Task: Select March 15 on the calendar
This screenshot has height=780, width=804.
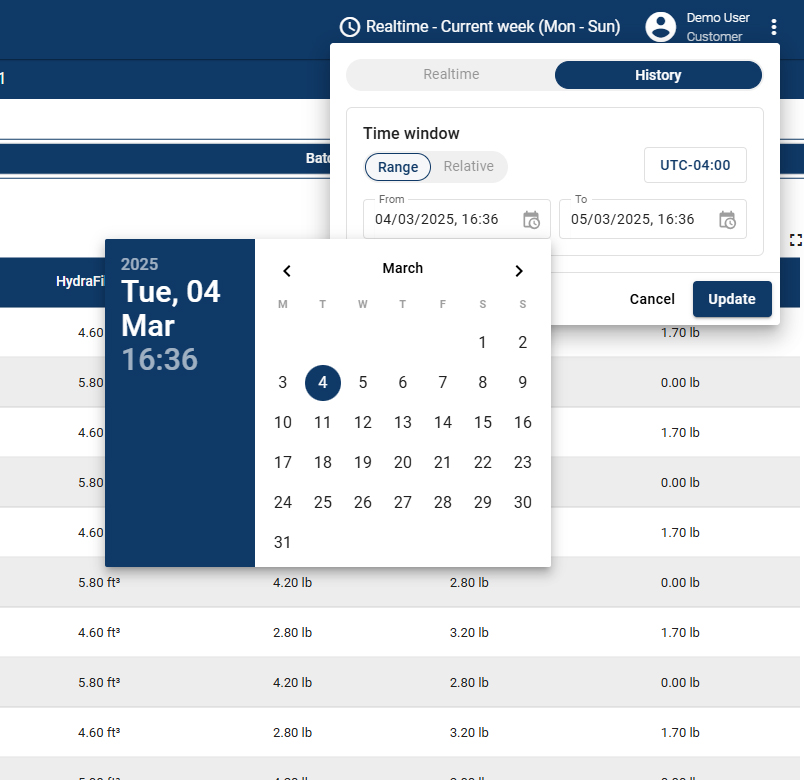Action: [483, 422]
